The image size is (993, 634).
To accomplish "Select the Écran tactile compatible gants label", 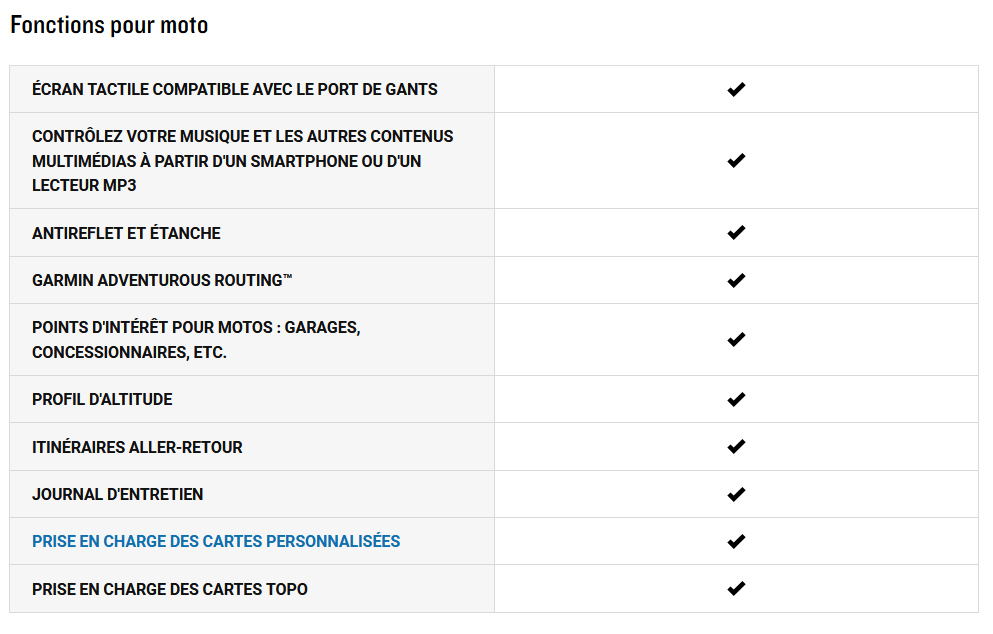I will [234, 89].
